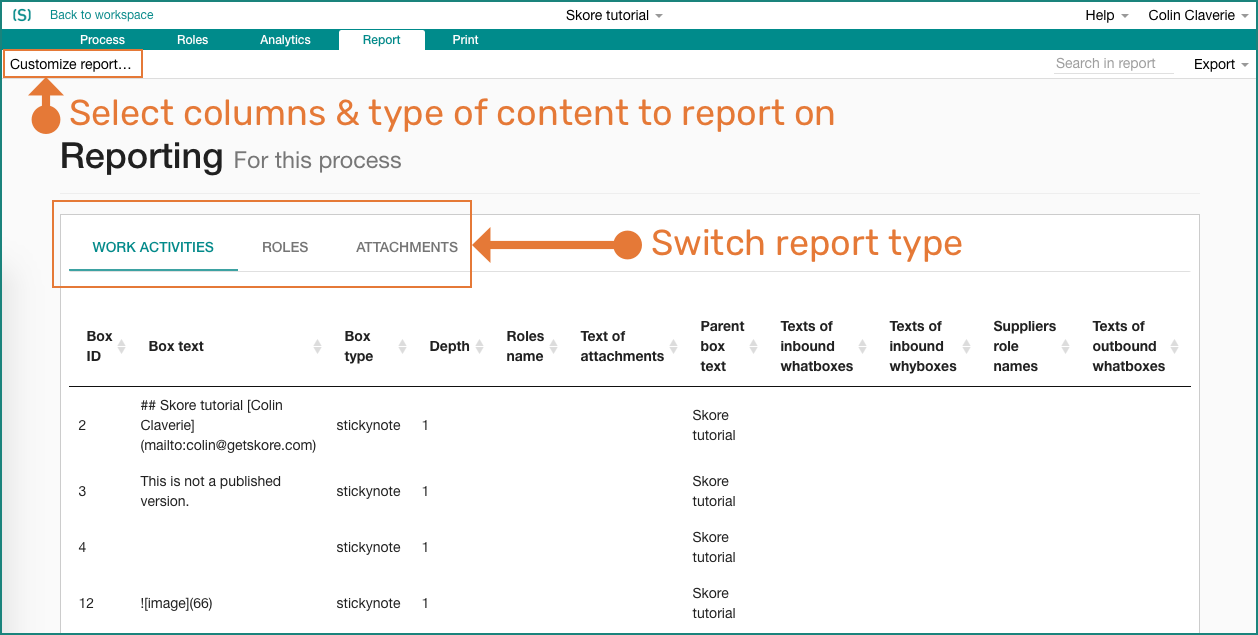Open the Print tab

click(x=465, y=40)
